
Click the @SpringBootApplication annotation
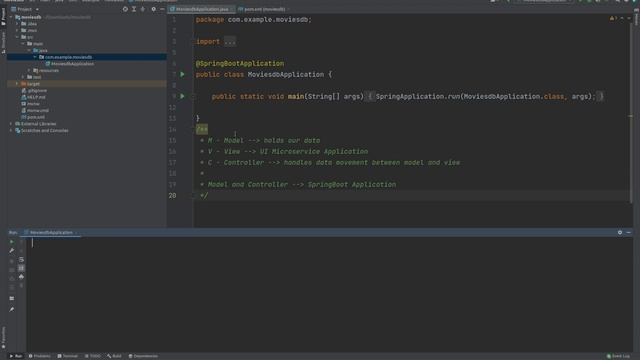click(x=240, y=64)
